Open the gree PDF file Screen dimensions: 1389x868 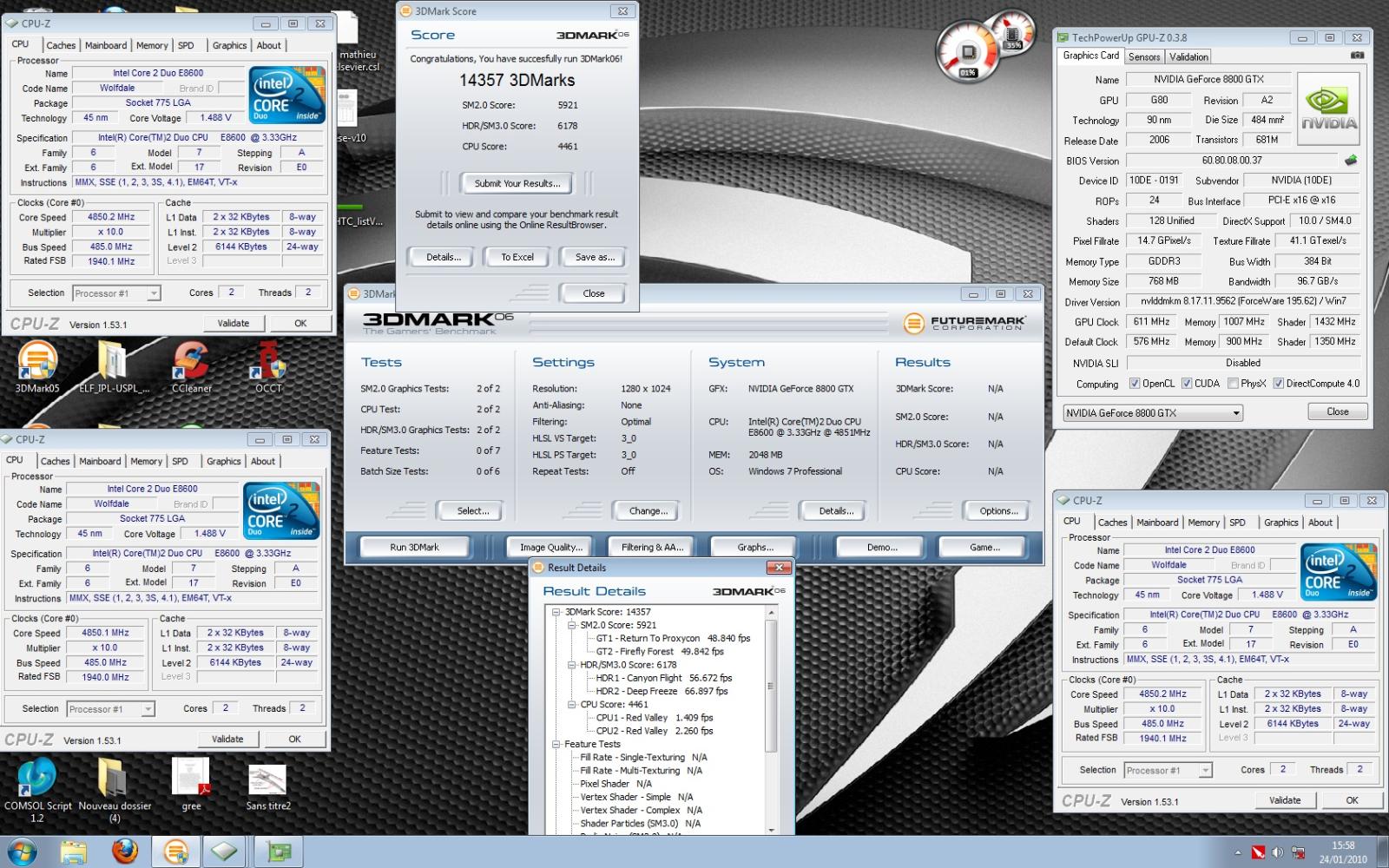[191, 785]
